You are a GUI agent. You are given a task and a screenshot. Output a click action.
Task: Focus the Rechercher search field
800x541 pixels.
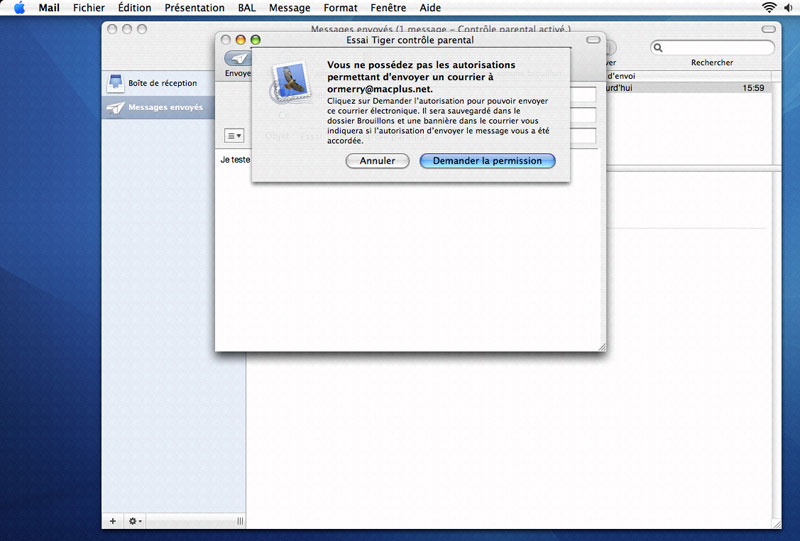click(712, 47)
